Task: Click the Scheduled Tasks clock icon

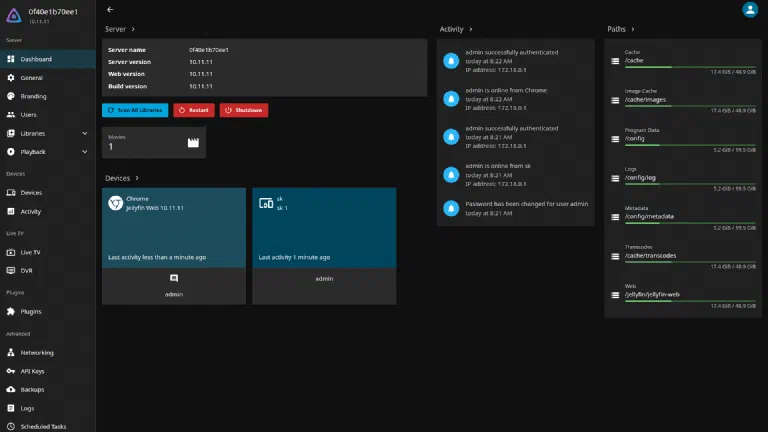Action: pyautogui.click(x=11, y=427)
